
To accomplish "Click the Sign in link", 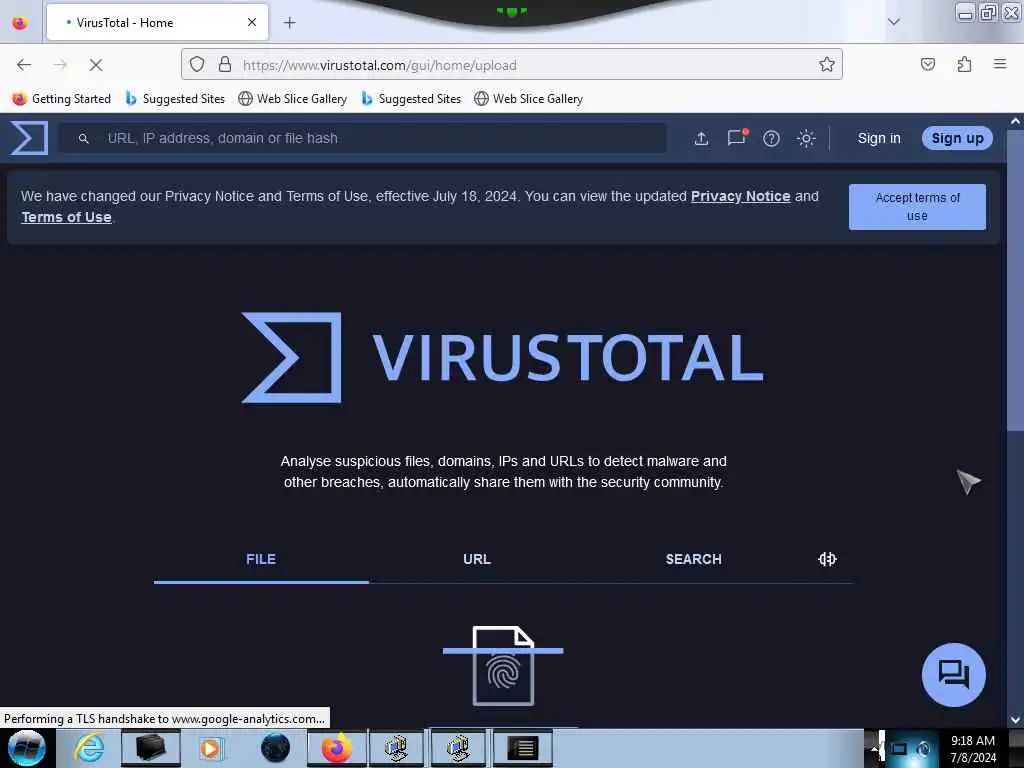I will [879, 138].
